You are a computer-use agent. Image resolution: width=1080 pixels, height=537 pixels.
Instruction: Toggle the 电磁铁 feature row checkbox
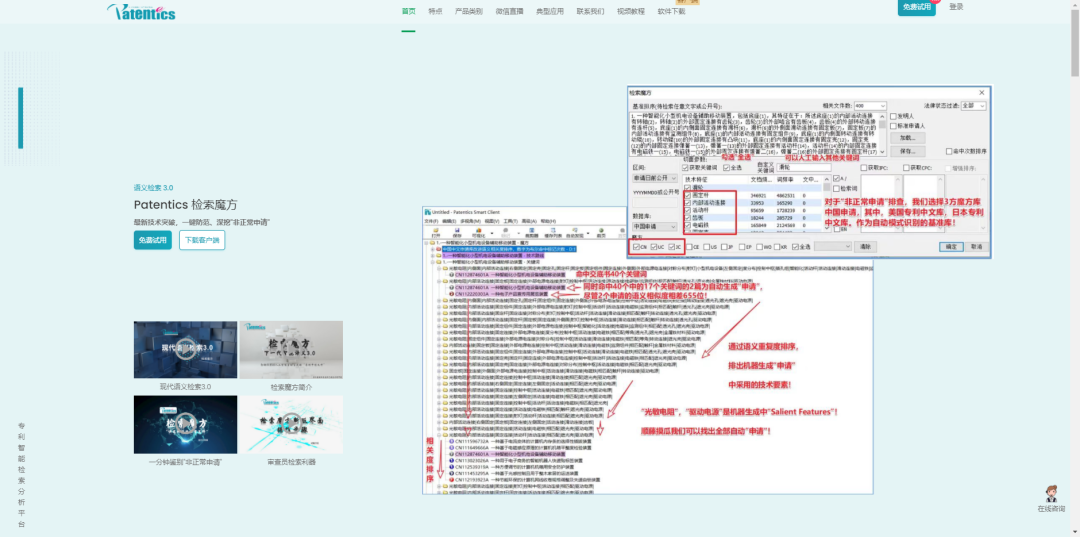[x=687, y=225]
